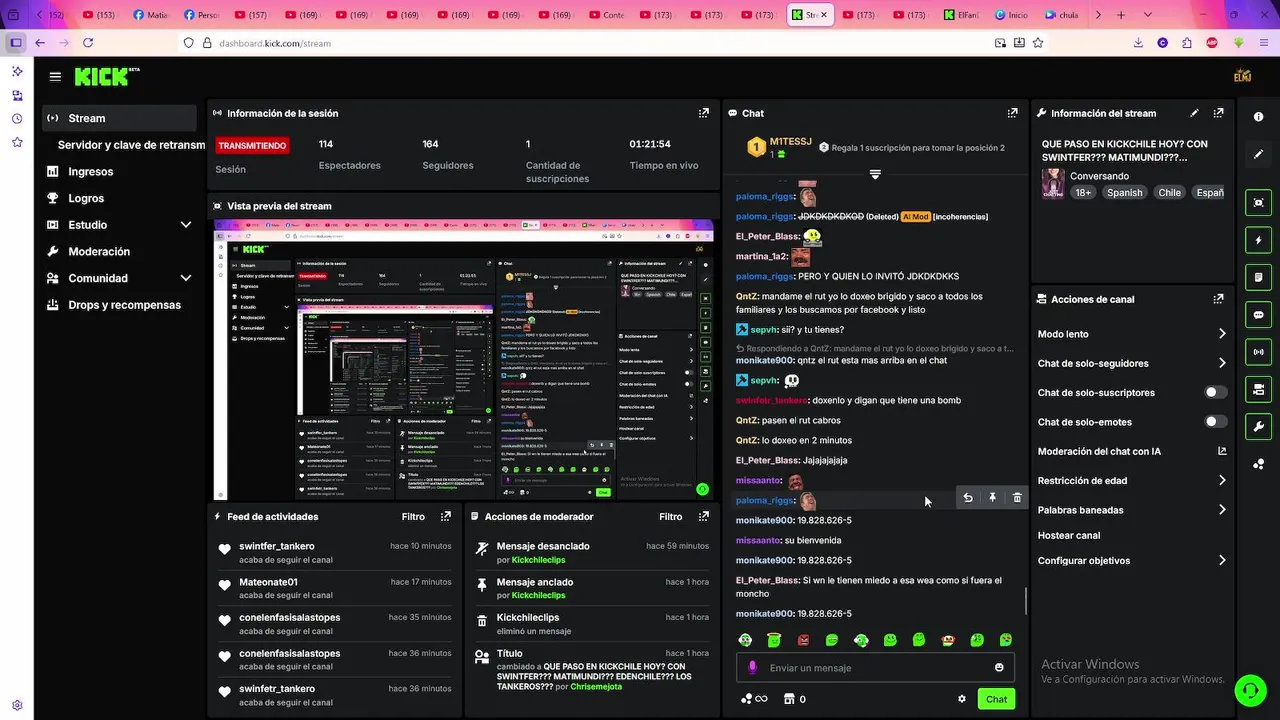Viewport: 1280px width, 720px height.
Task: Open the user avatar menu in the header
Action: click(x=1243, y=76)
